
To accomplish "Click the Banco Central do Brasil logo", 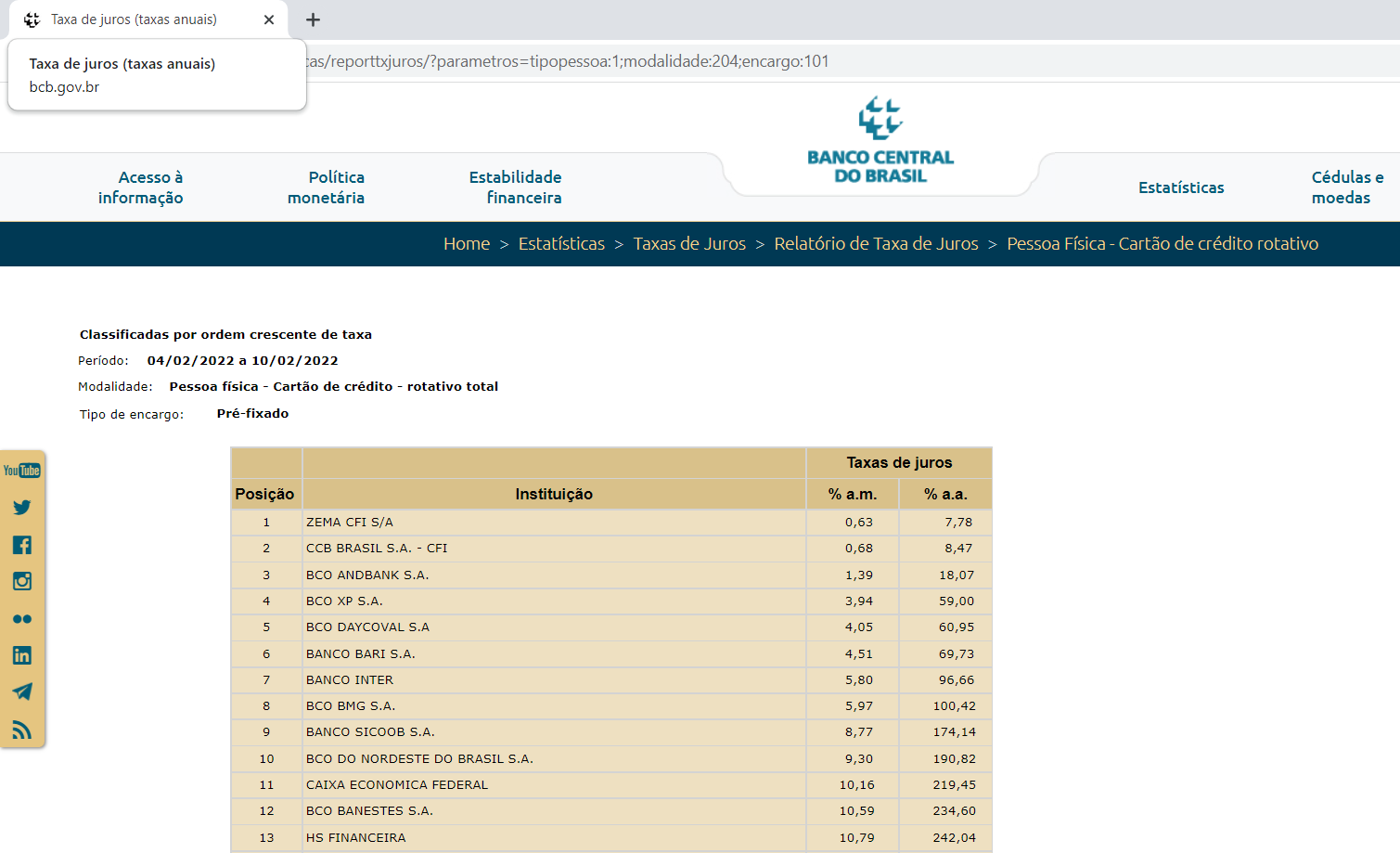I will [880, 141].
